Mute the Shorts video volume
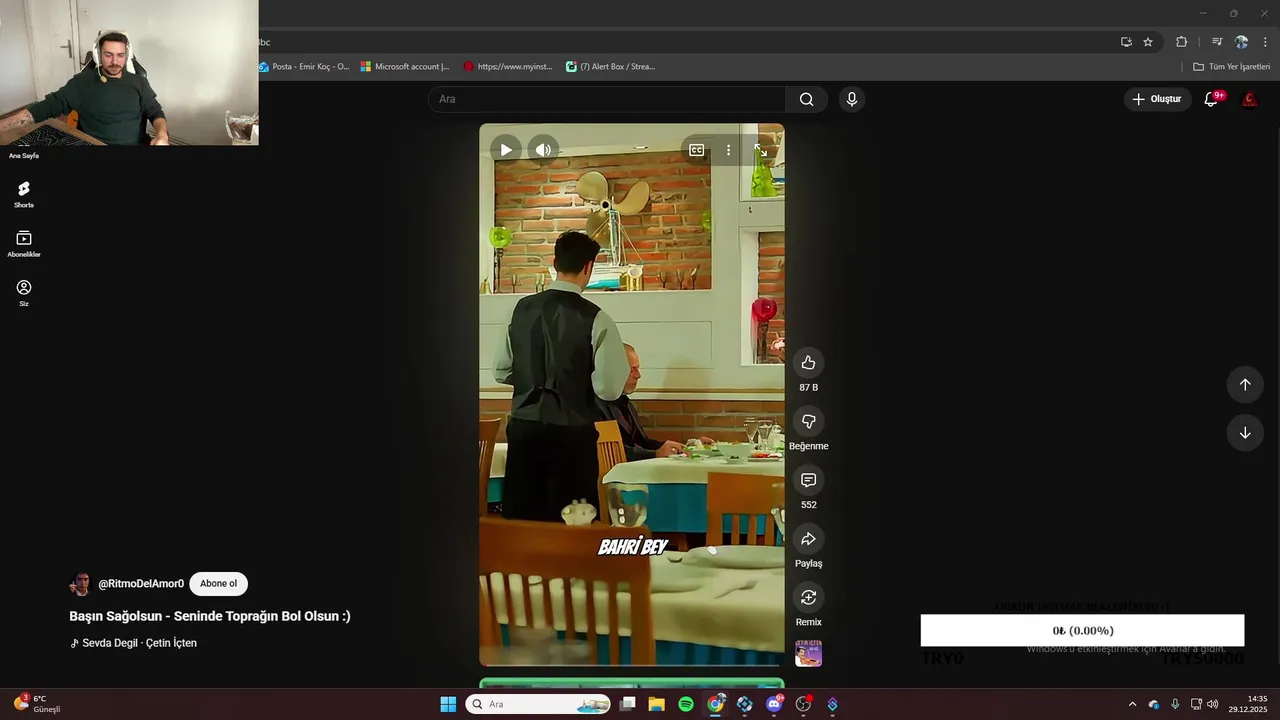This screenshot has width=1280, height=720. tap(543, 150)
